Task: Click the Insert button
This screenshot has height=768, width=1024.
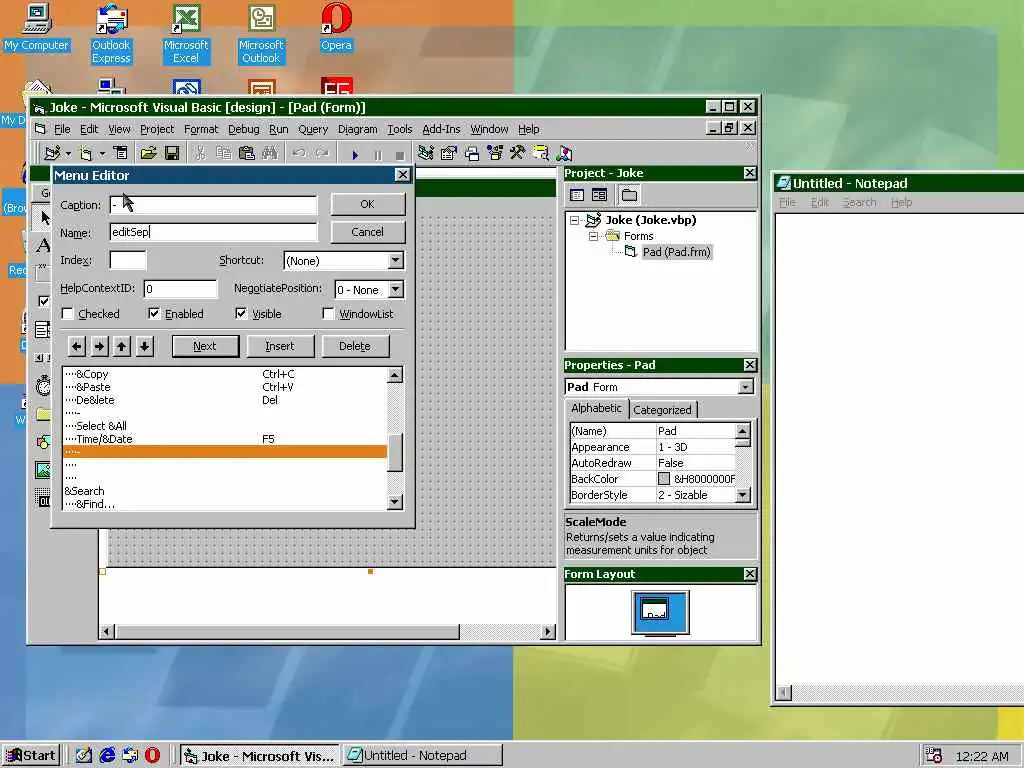Action: coord(280,346)
